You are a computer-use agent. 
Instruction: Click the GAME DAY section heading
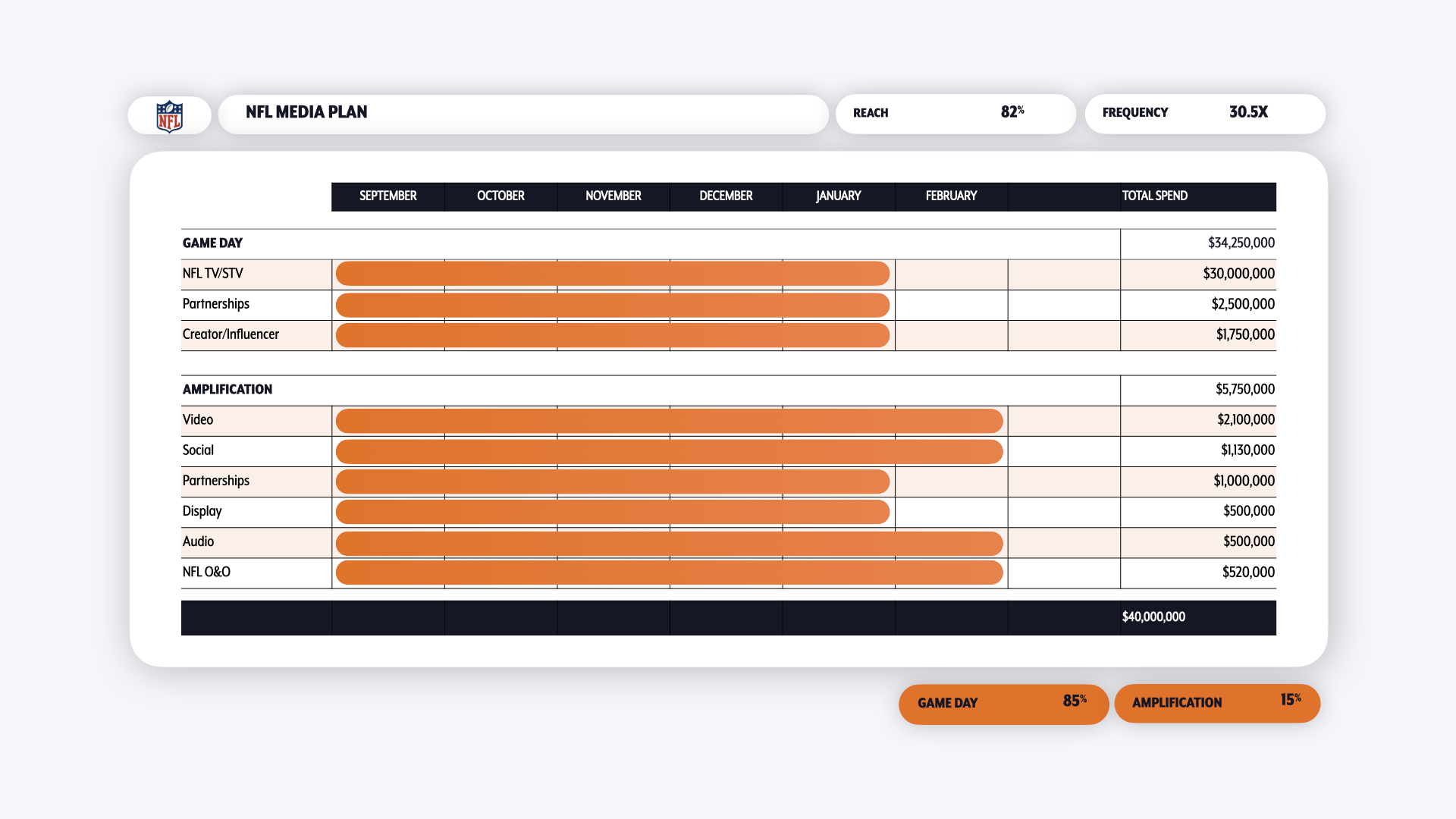(x=212, y=243)
